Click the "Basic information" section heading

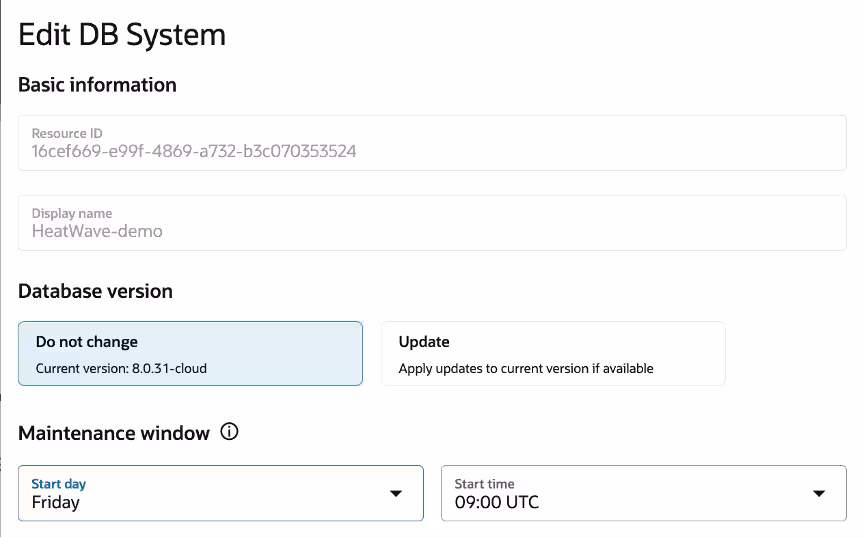(97, 85)
